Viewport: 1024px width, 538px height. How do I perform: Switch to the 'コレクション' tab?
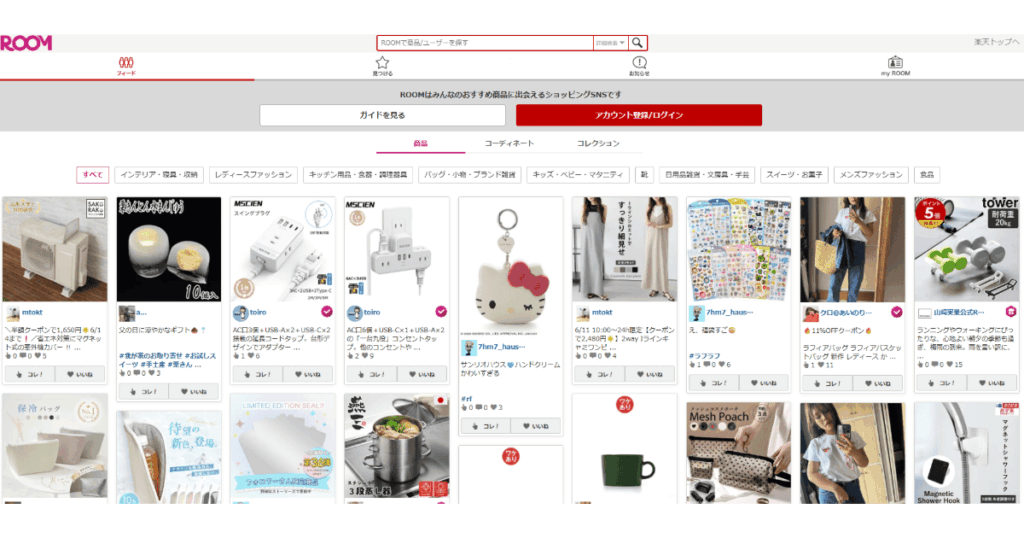[x=598, y=144]
